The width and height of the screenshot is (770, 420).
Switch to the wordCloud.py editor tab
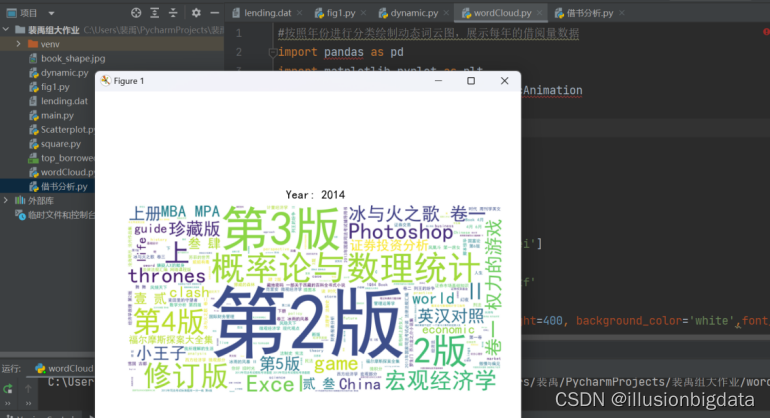pyautogui.click(x=502, y=13)
